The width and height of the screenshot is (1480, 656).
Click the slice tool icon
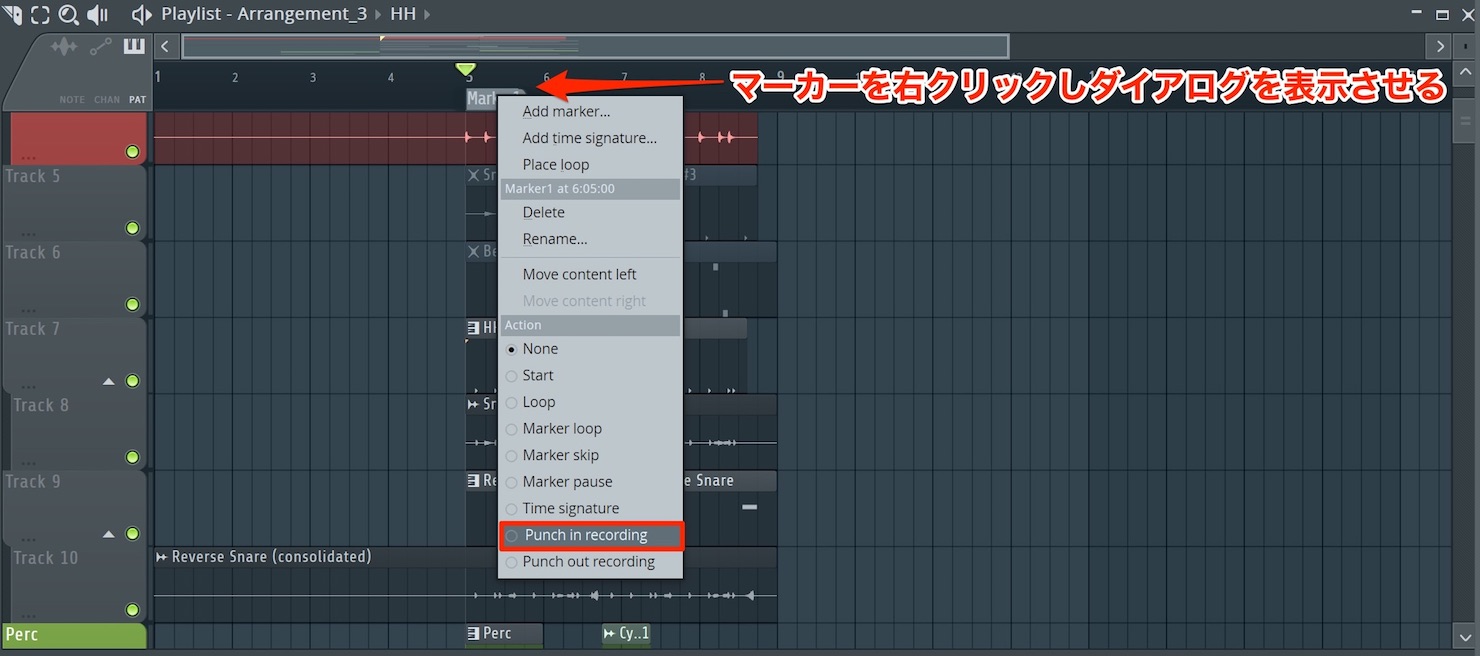click(x=11, y=14)
